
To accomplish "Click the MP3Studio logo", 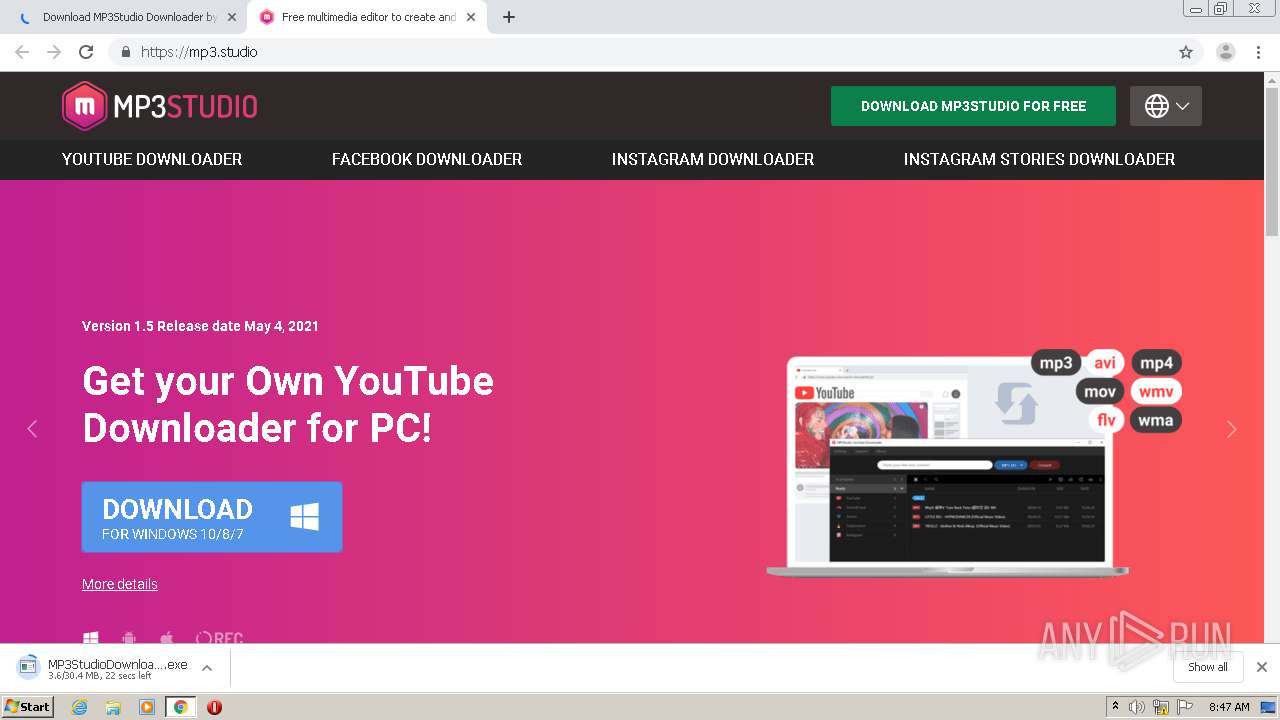I will tap(160, 106).
